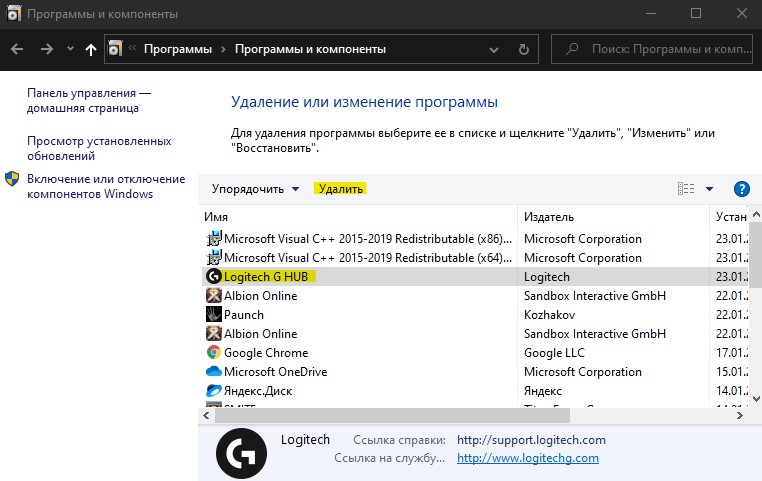Click the Google Chrome icon in list
This screenshot has width=762, height=481.
214,352
